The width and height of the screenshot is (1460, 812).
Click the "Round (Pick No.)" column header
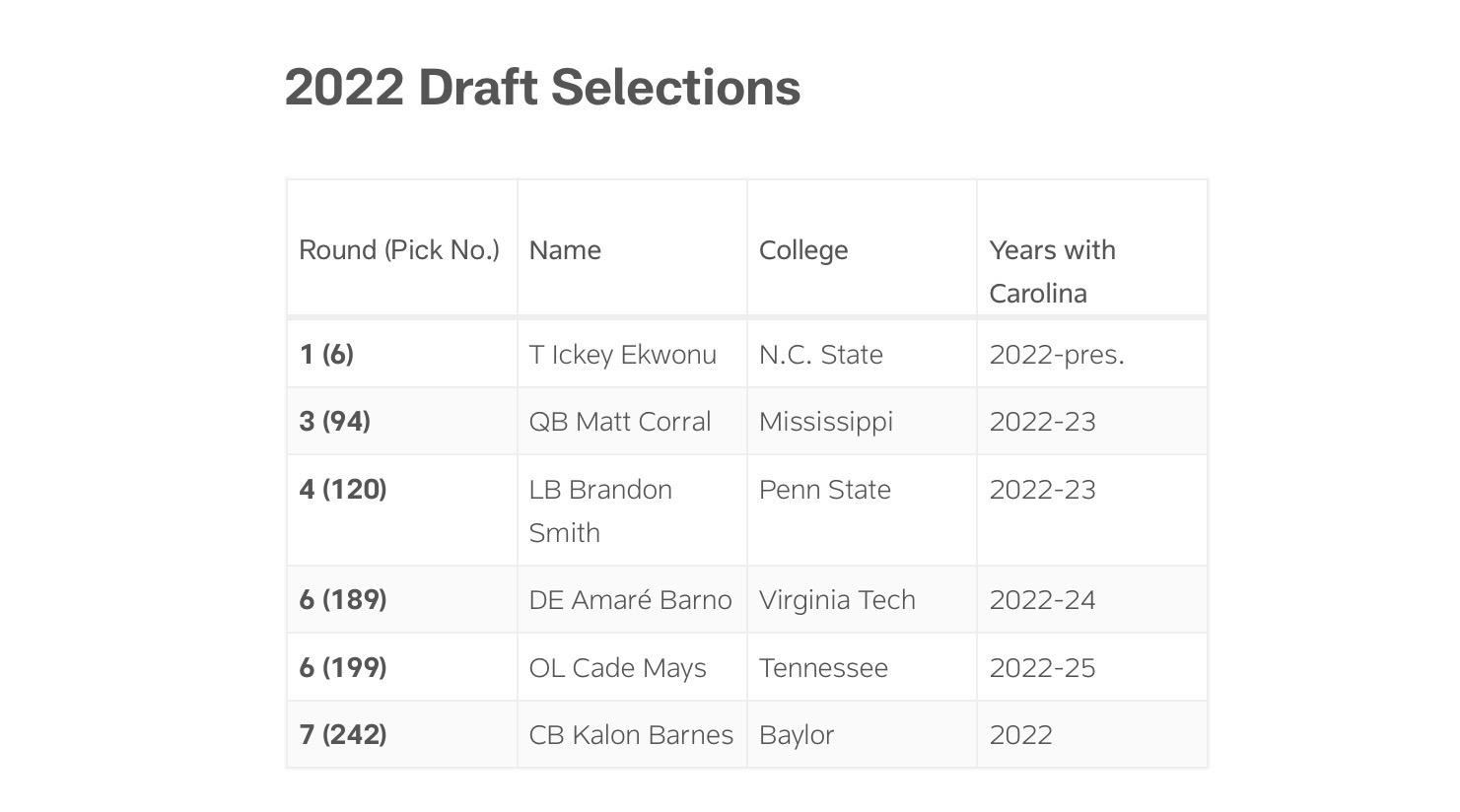[x=399, y=250]
